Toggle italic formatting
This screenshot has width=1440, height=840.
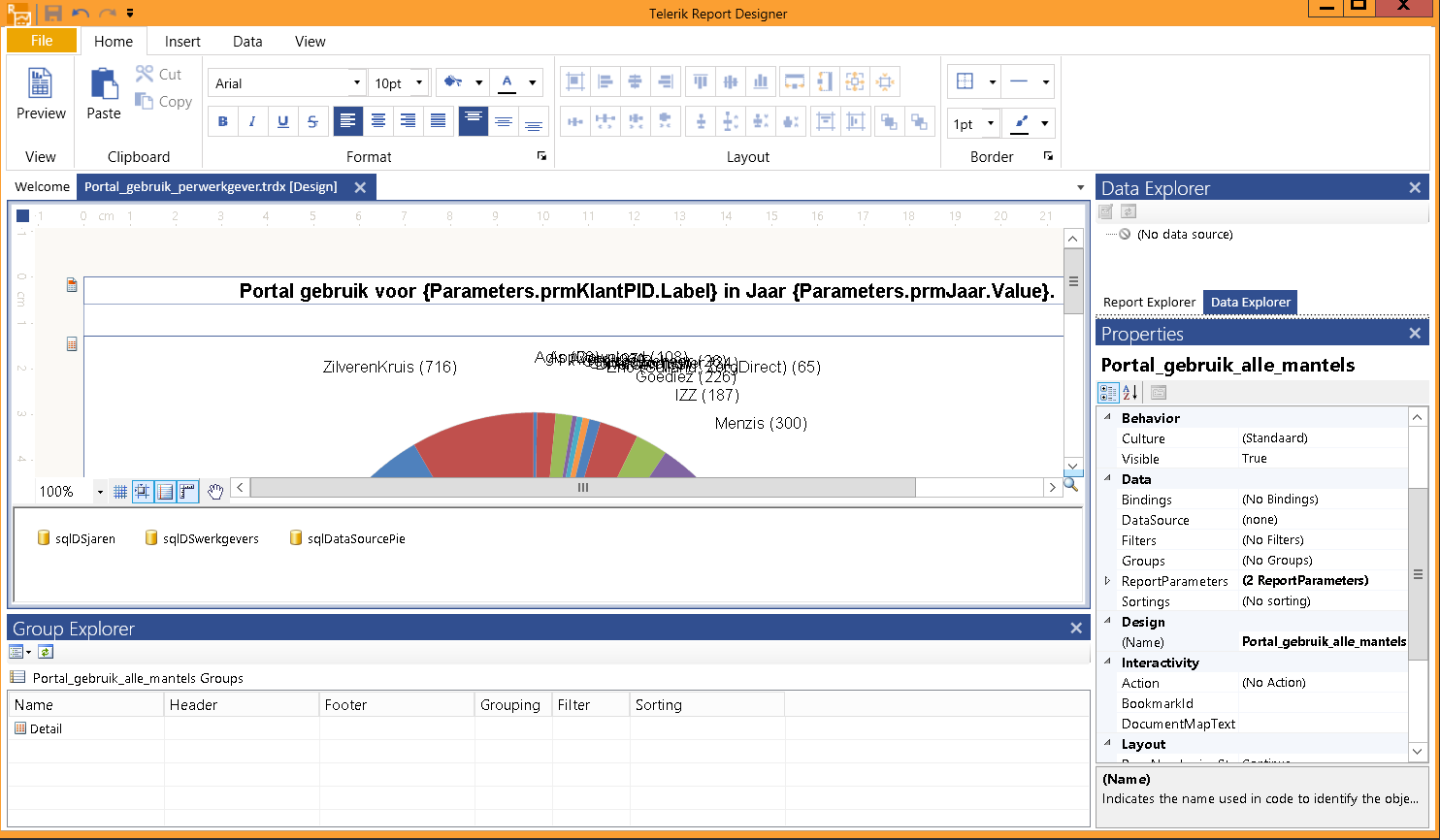[x=252, y=121]
